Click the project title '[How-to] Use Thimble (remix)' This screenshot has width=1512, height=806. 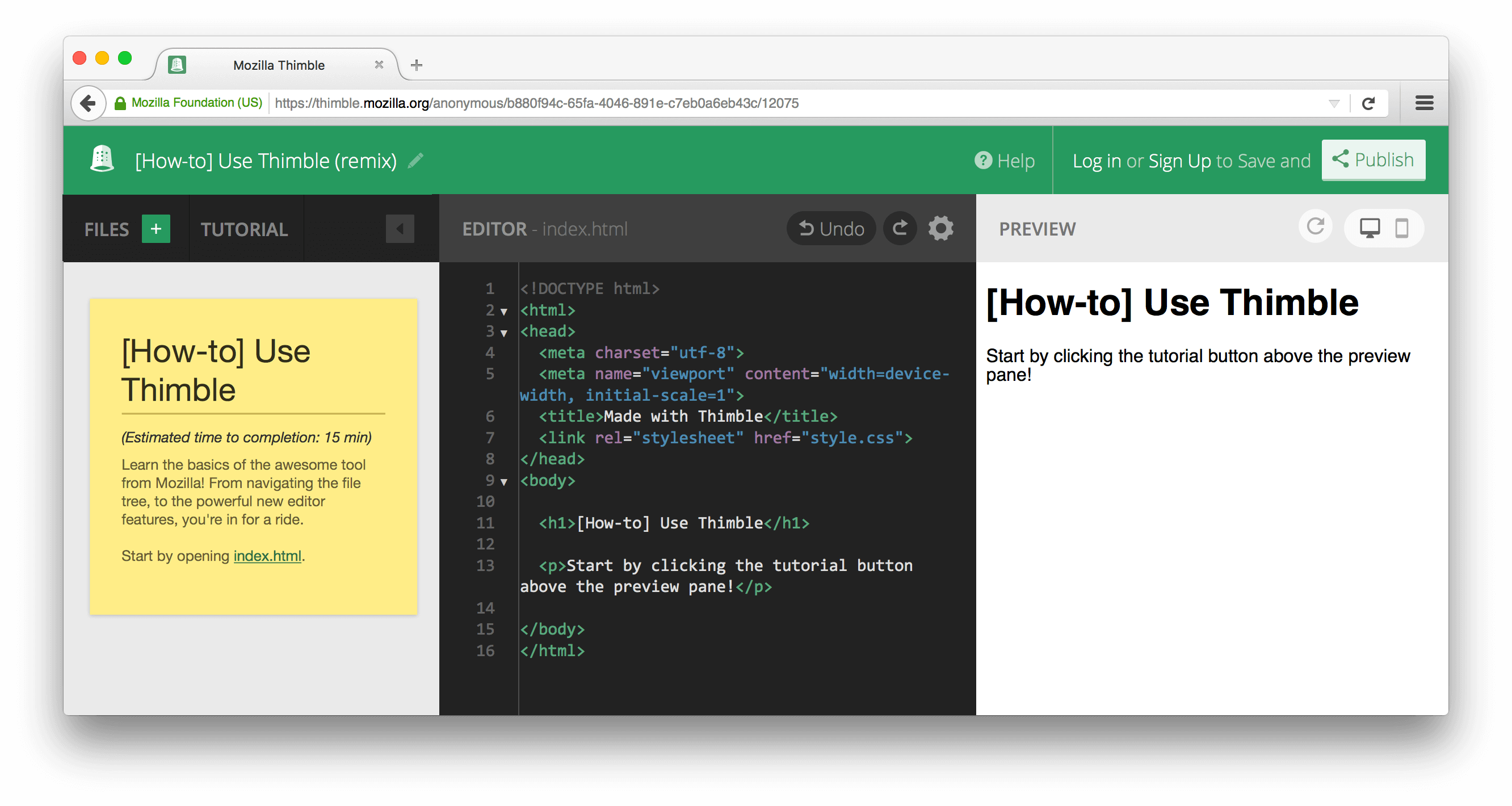click(266, 160)
